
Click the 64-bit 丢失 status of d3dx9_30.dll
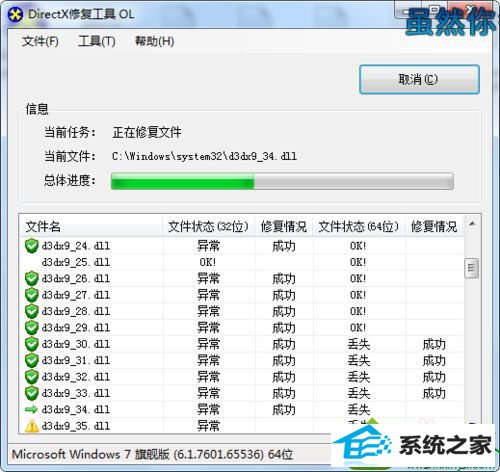[x=359, y=344]
